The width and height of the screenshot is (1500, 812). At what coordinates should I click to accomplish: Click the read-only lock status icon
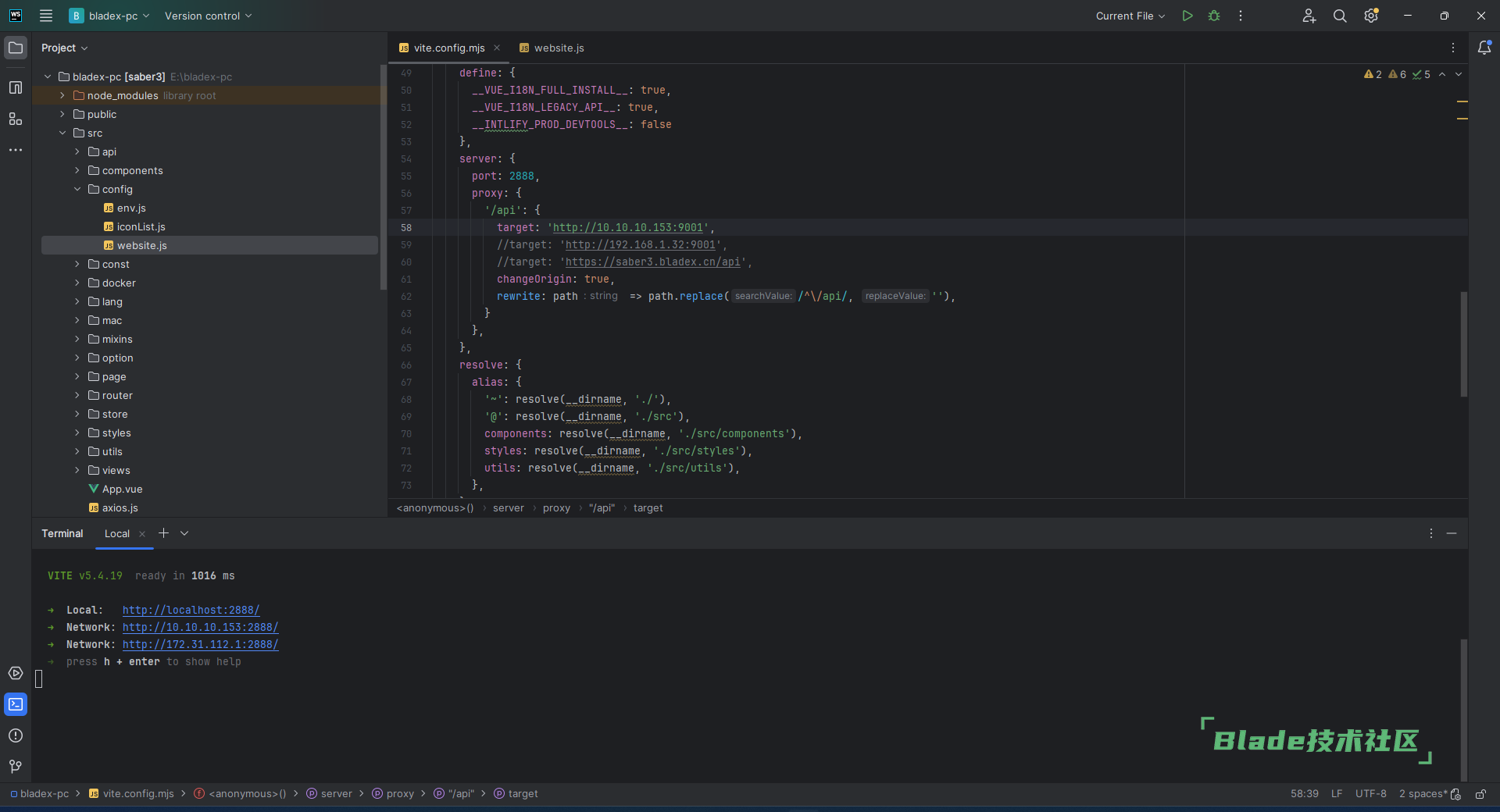[x=1480, y=794]
